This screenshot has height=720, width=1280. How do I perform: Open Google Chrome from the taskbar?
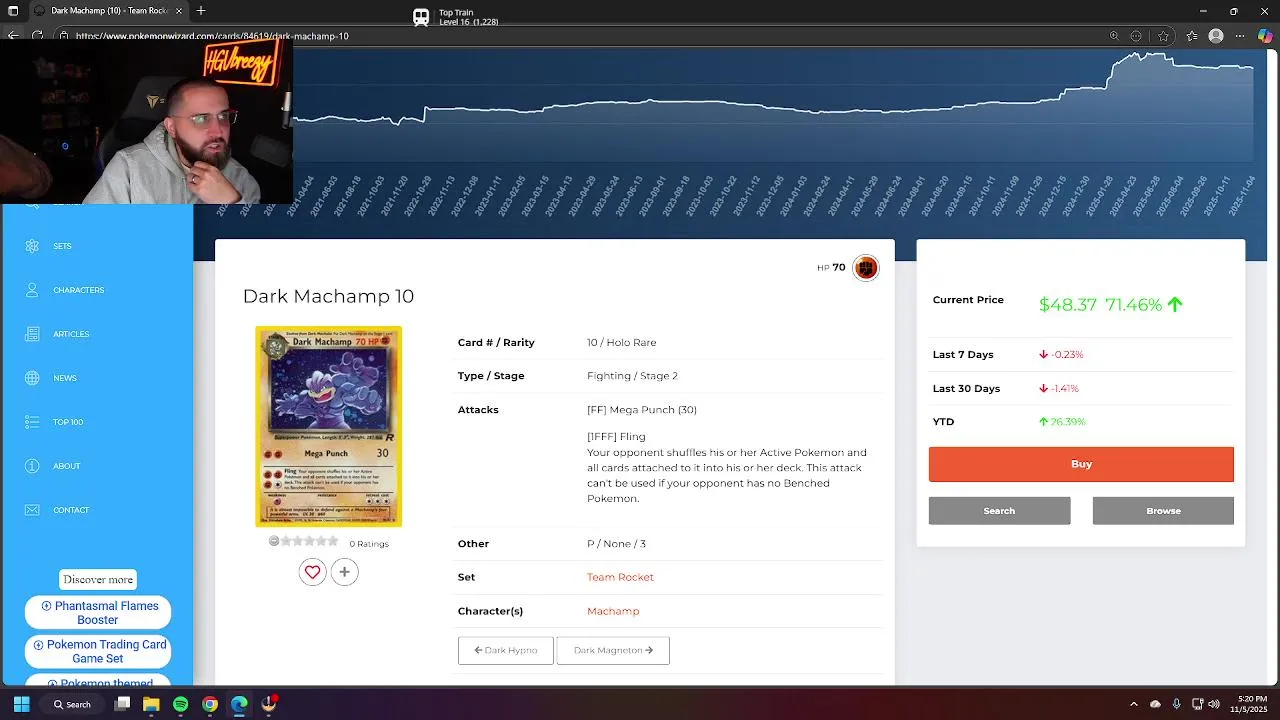click(x=210, y=704)
